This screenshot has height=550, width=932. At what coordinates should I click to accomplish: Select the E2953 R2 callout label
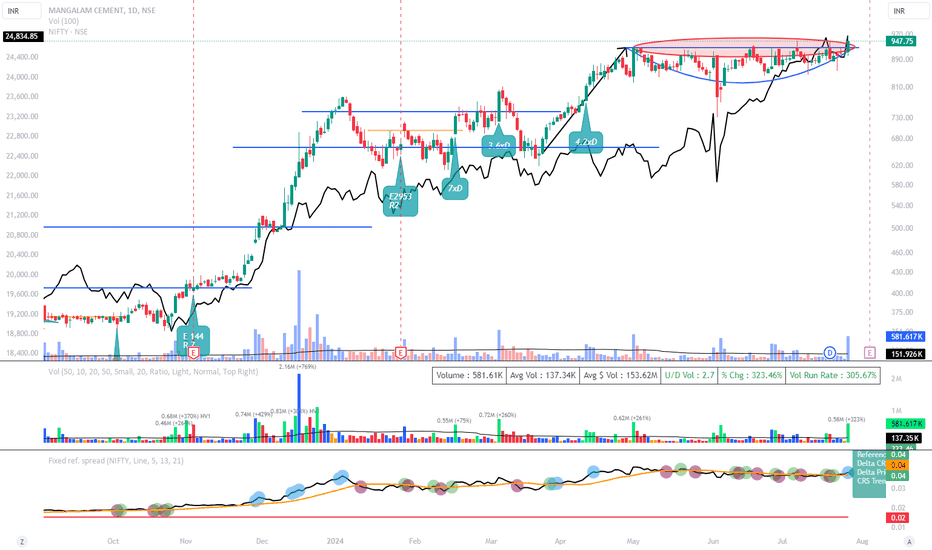click(400, 201)
